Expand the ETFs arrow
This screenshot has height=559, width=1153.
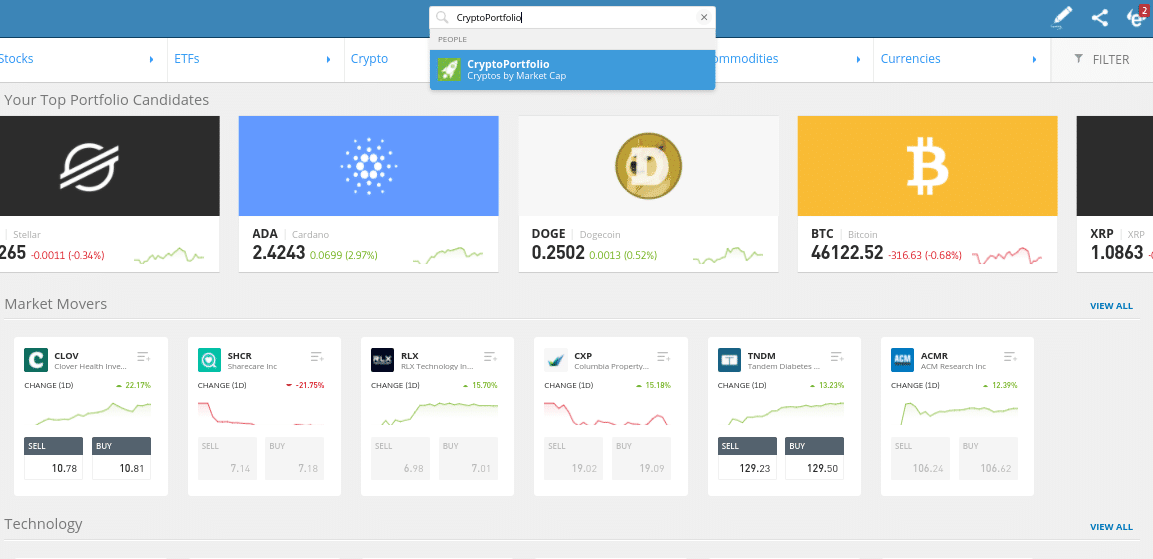329,60
